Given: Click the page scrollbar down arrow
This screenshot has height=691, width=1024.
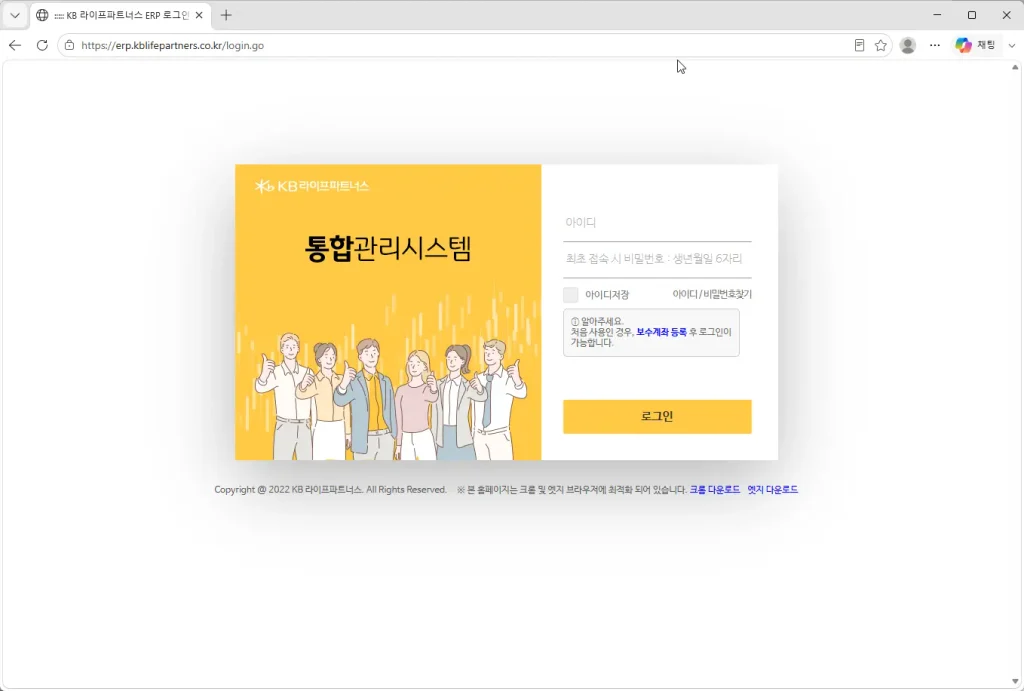Looking at the screenshot, I should pos(1015,681).
